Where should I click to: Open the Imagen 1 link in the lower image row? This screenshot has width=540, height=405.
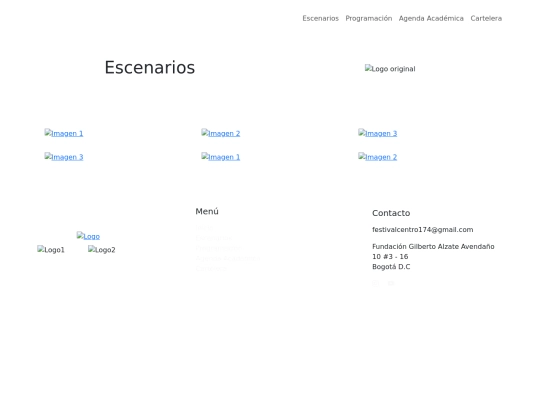pyautogui.click(x=220, y=157)
